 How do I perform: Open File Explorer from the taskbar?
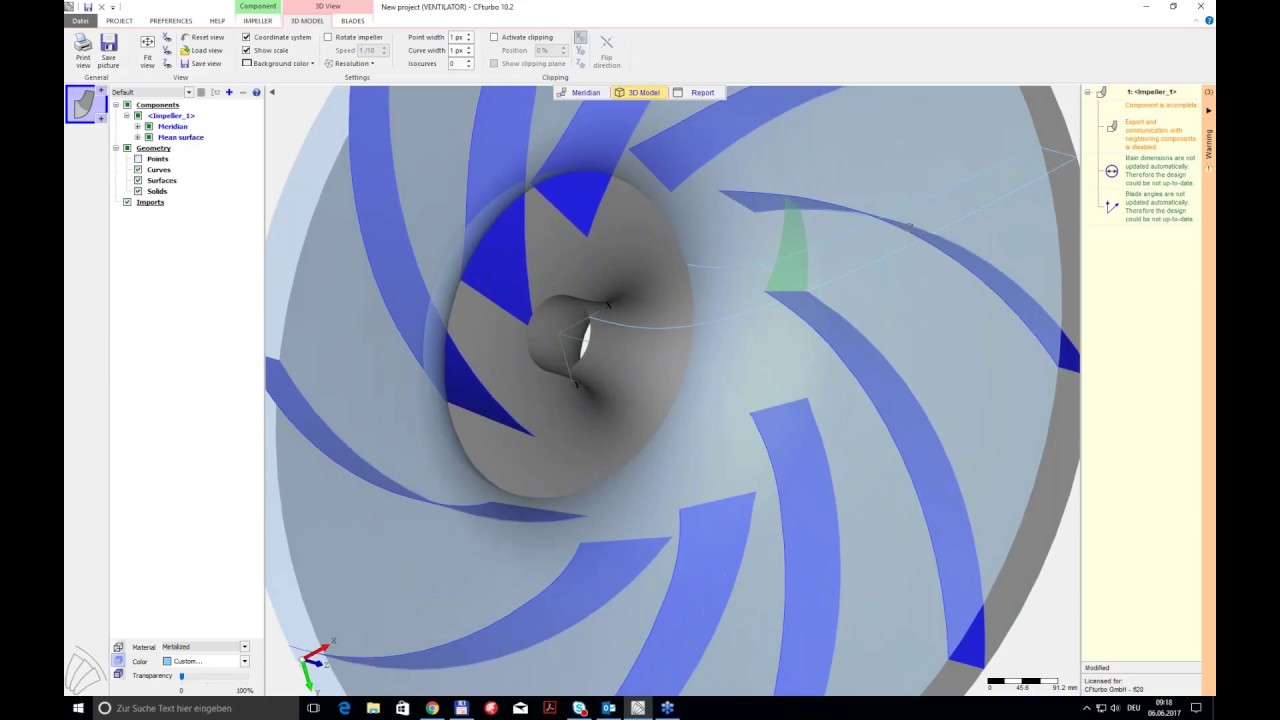tap(373, 708)
